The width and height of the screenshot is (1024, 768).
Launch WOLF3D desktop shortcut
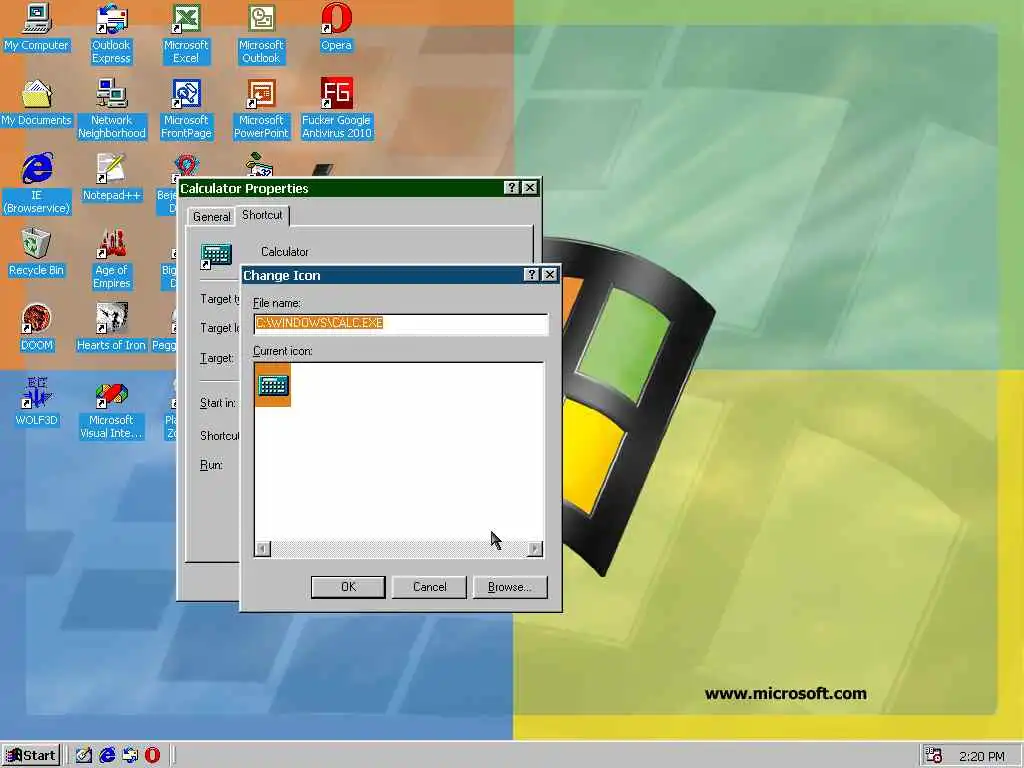(x=37, y=402)
